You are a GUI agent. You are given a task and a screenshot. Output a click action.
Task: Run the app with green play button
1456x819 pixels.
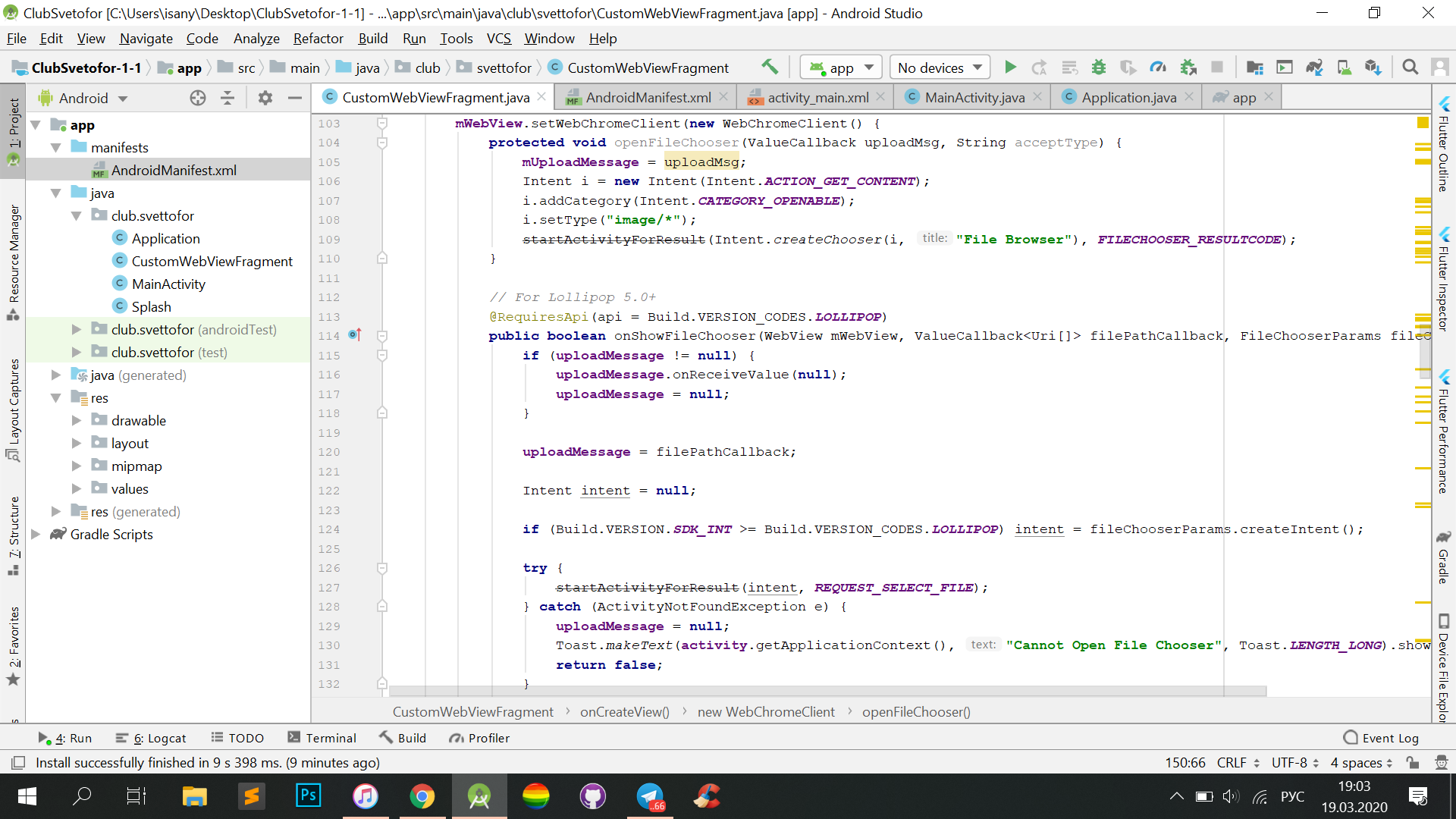[1010, 67]
